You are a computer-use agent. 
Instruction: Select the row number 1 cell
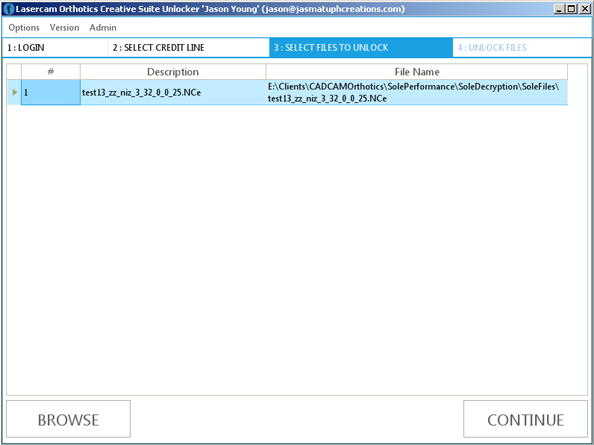51,92
